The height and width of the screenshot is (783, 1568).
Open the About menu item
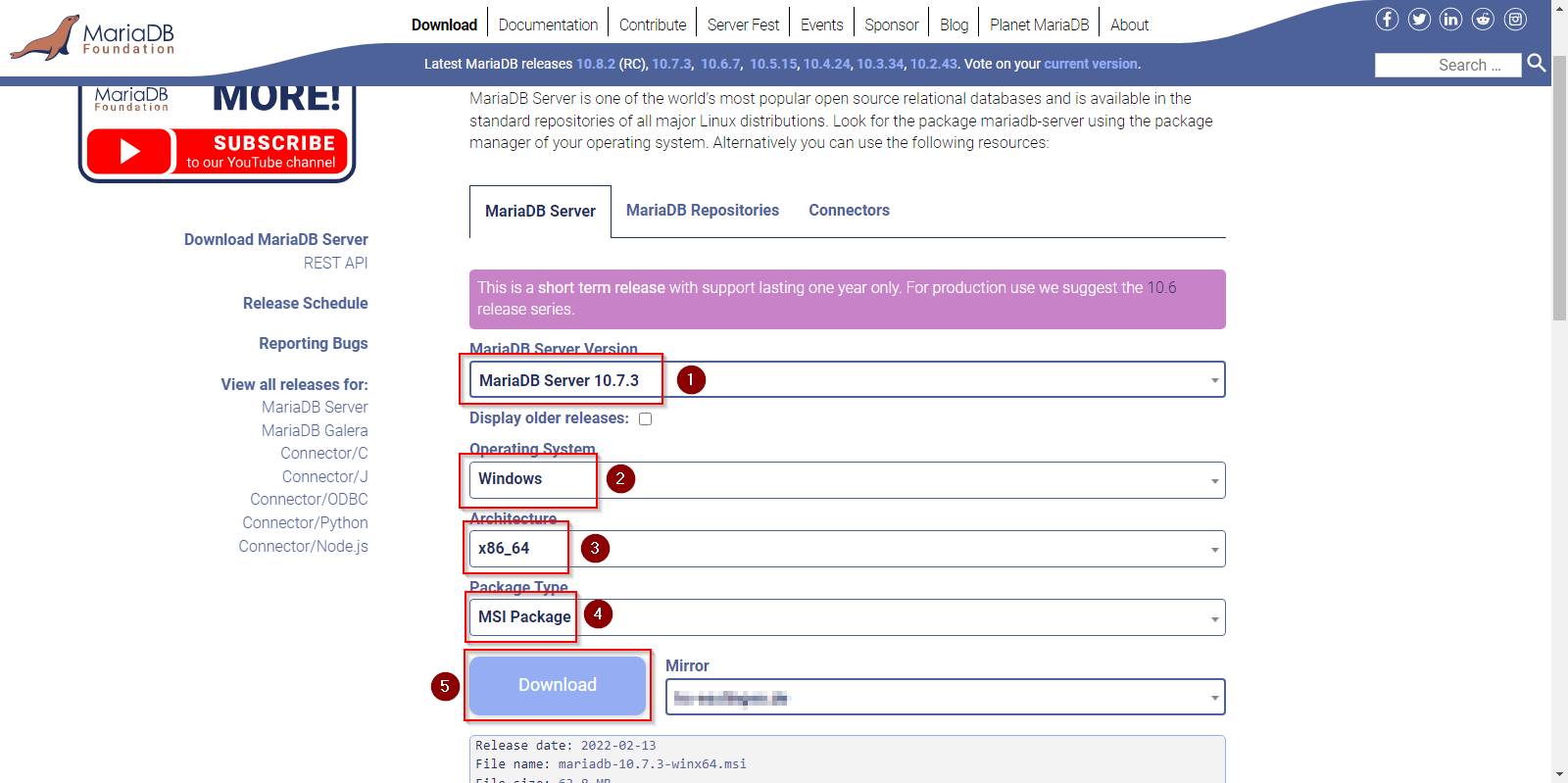coord(1129,24)
